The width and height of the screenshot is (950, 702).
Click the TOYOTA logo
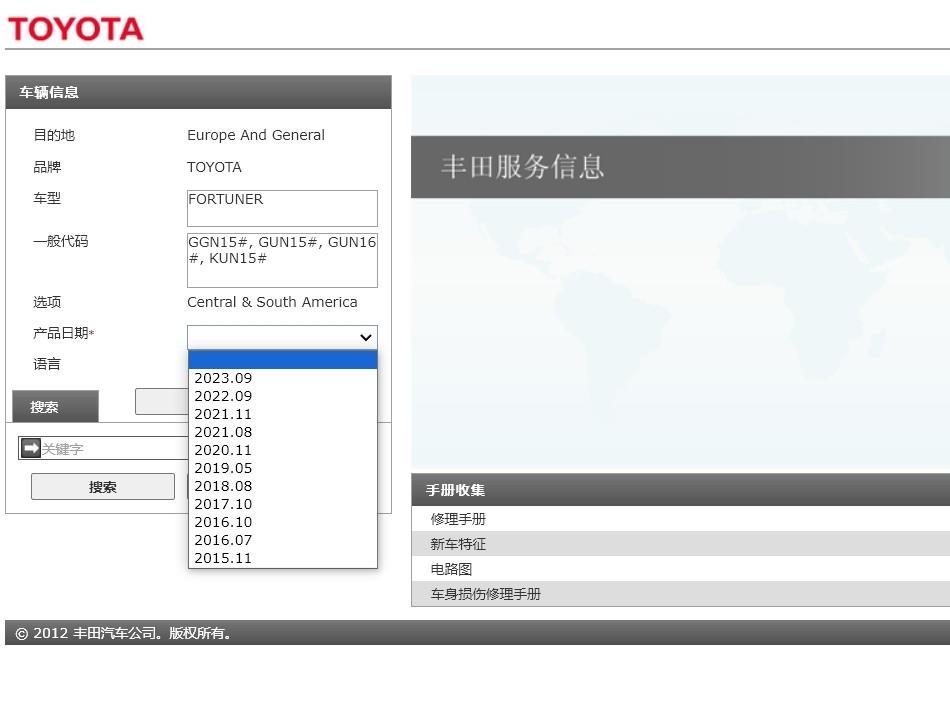pyautogui.click(x=75, y=28)
